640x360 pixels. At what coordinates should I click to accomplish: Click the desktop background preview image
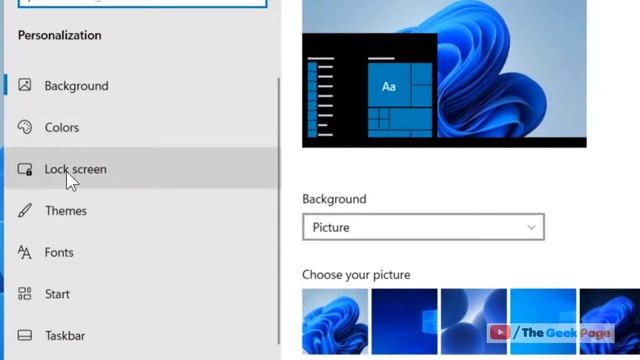pyautogui.click(x=444, y=73)
